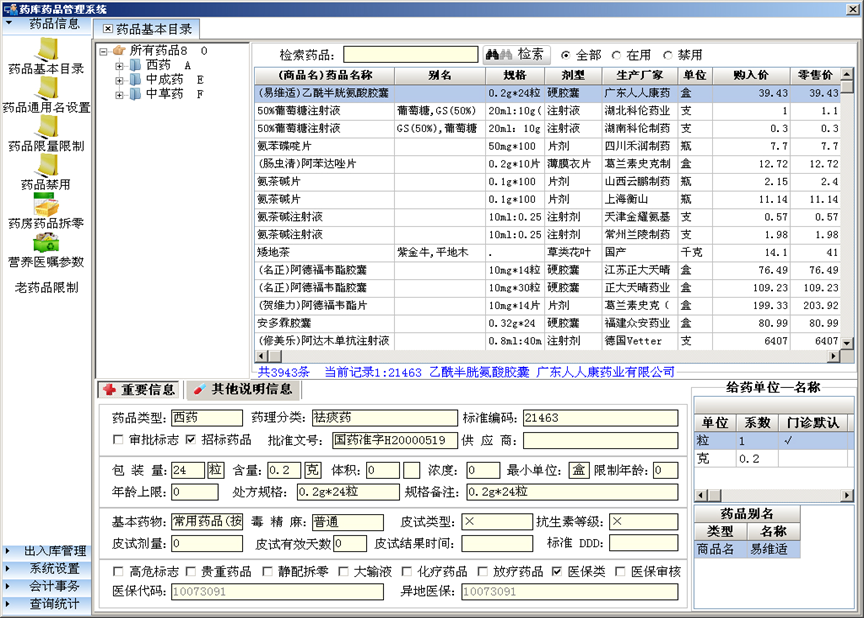The image size is (864, 618).
Task: Switch to 重要信息 tab
Action: (140, 389)
